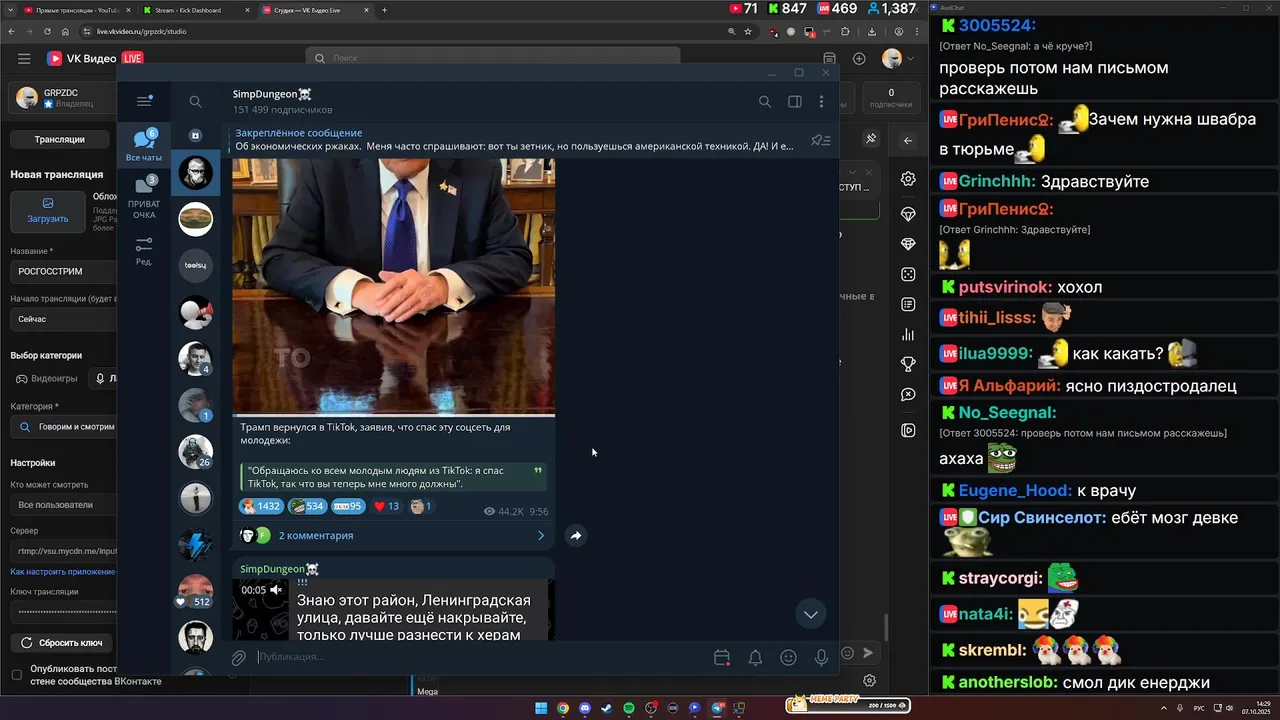Screen dimensions: 1280x720
Task: Open Telegram hamburger menu
Action: click(145, 101)
